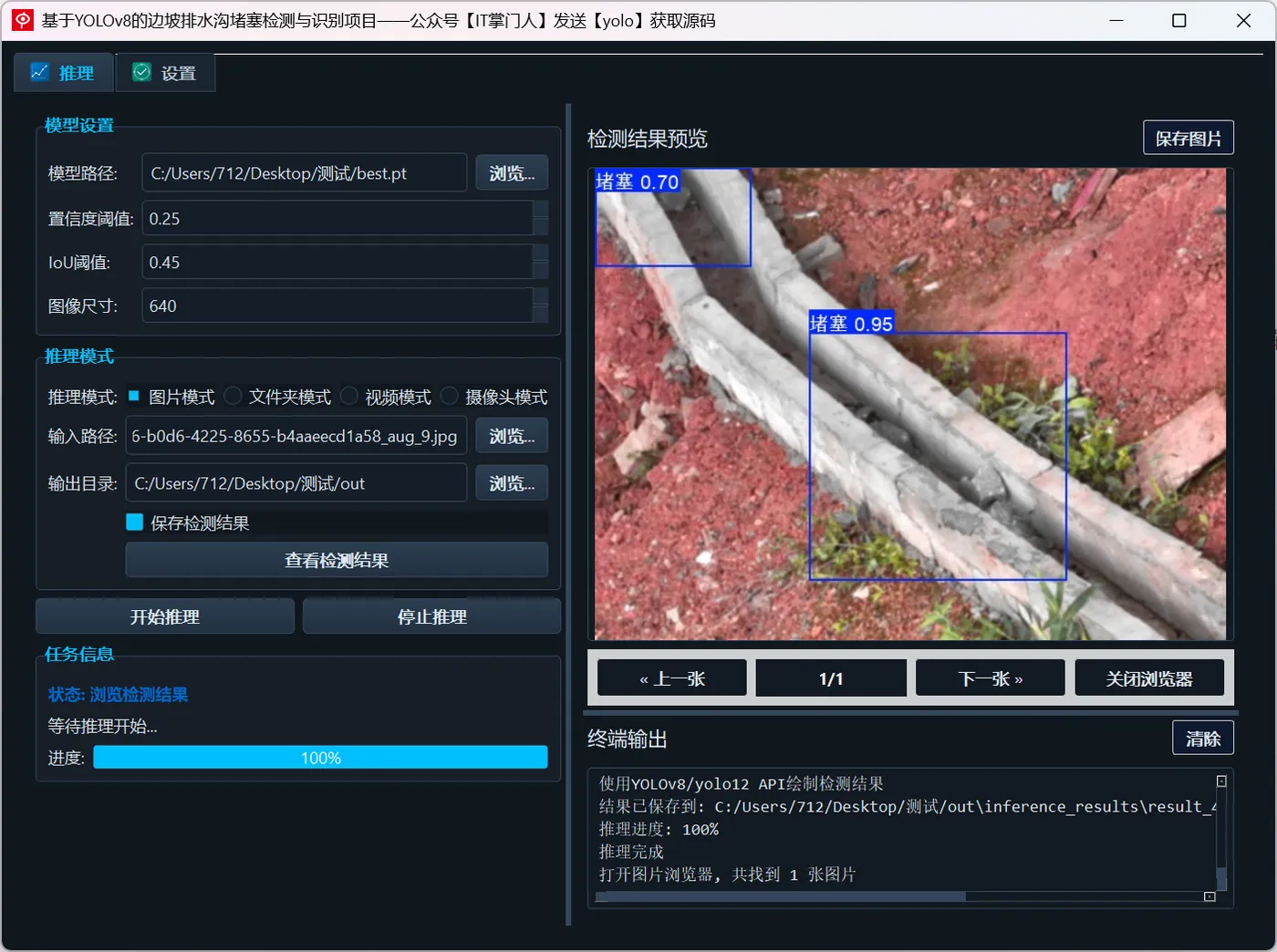This screenshot has height=952, width=1277.
Task: Click terminal output scroll-right arrow
Action: 1210,896
